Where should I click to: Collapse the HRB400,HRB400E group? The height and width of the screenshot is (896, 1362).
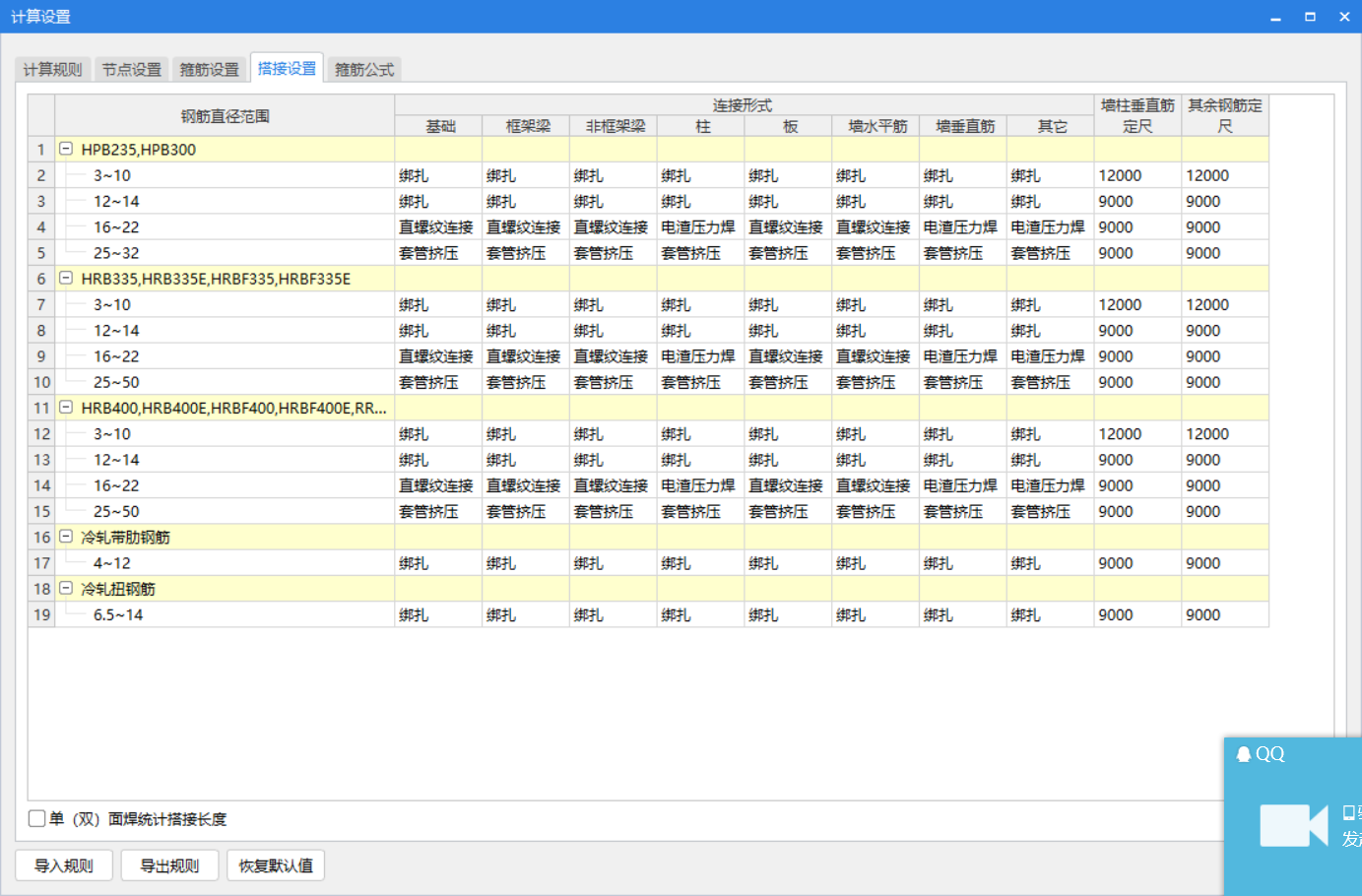coord(66,407)
